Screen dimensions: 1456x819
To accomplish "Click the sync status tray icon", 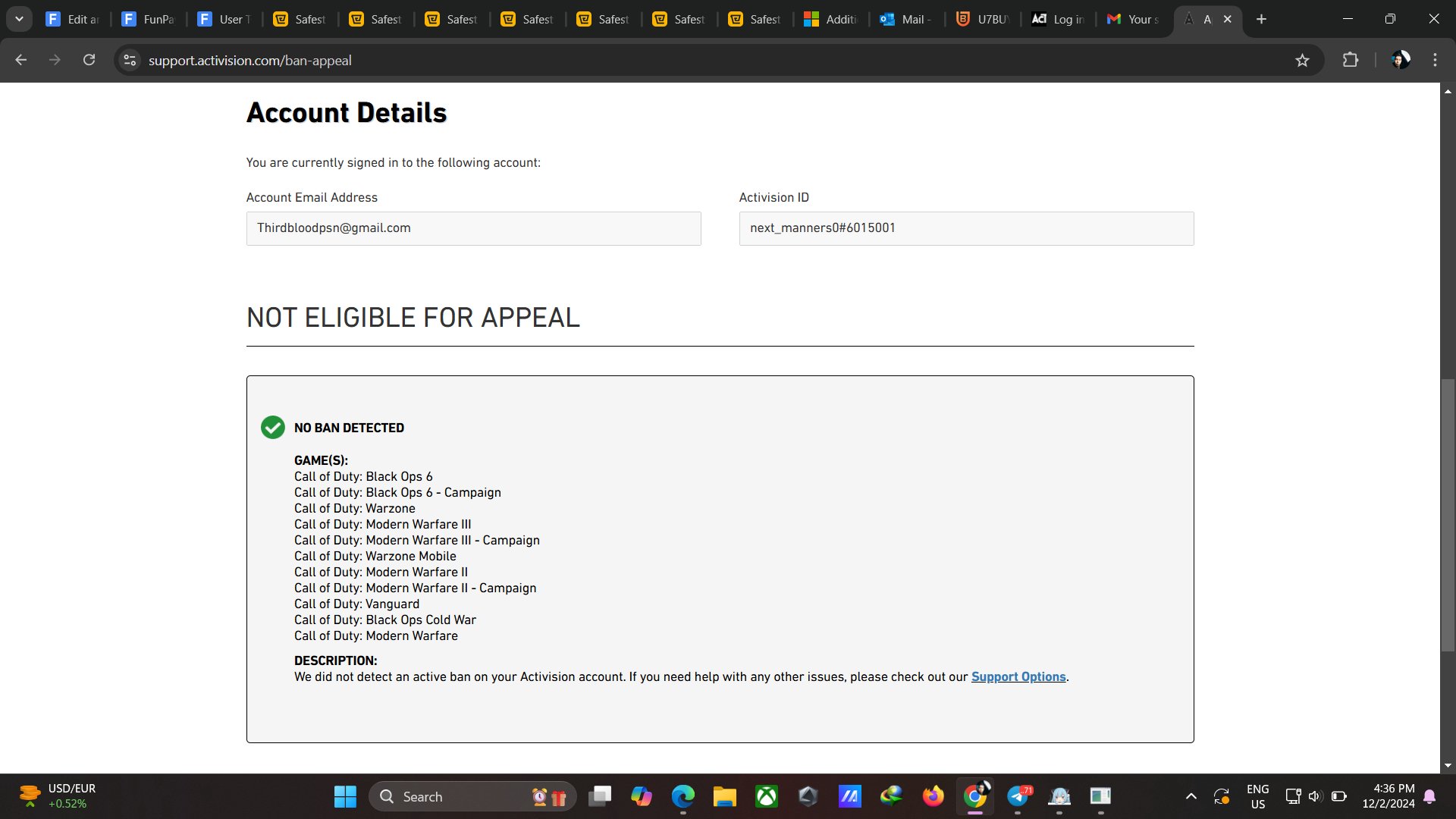I will point(1221,796).
